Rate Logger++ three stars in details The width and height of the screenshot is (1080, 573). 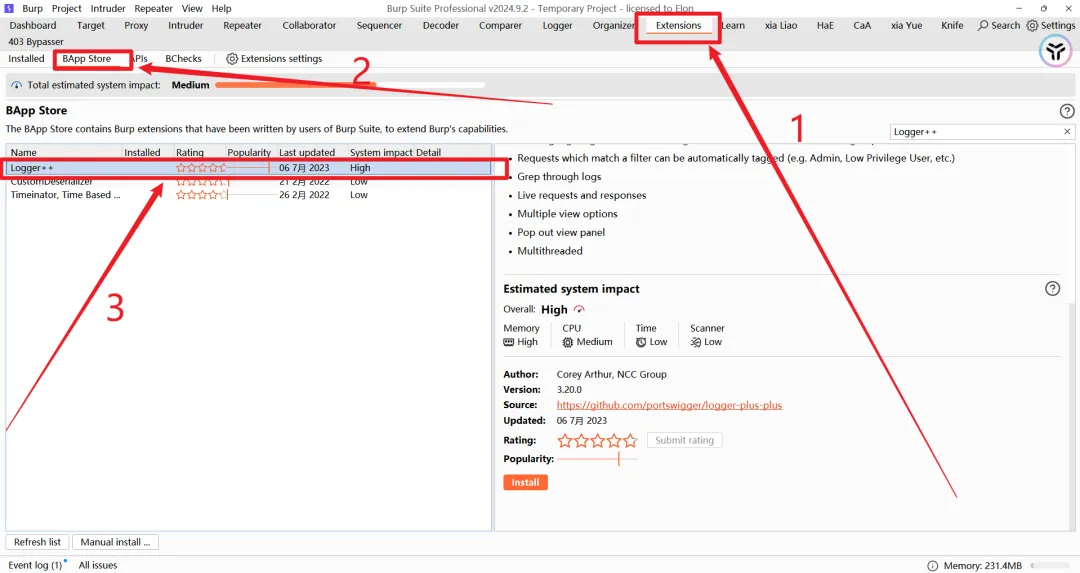[x=598, y=440]
